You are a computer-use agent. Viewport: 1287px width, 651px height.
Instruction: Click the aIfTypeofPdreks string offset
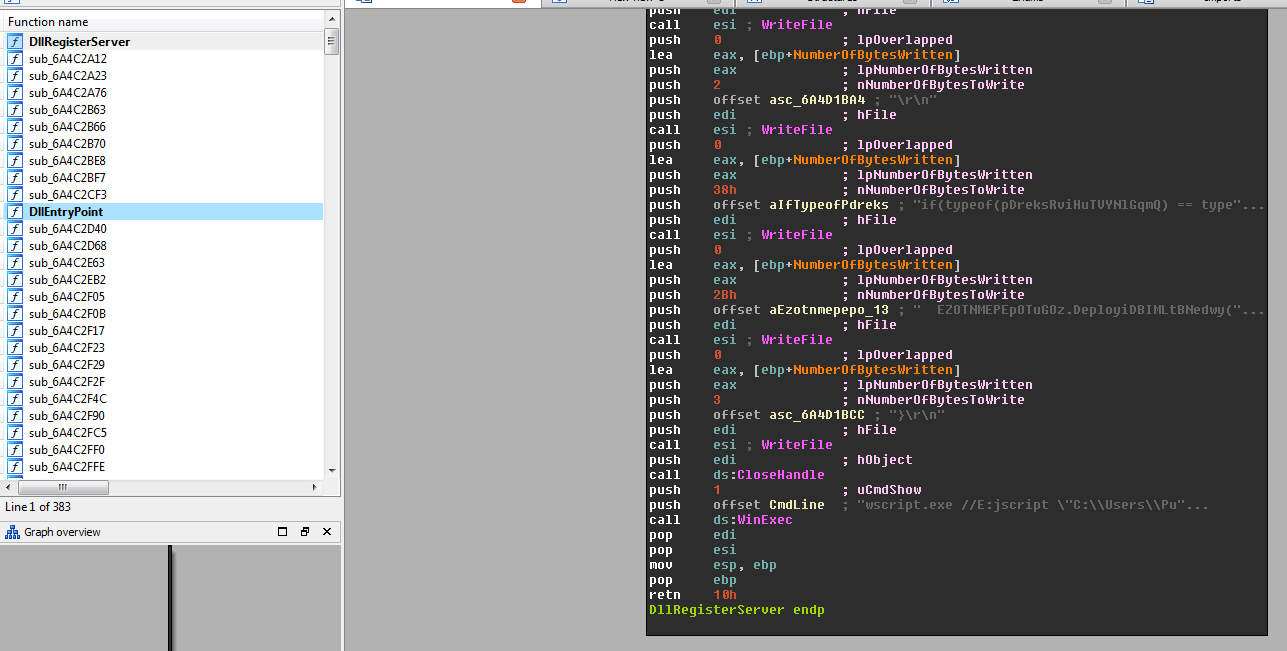[x=828, y=205]
